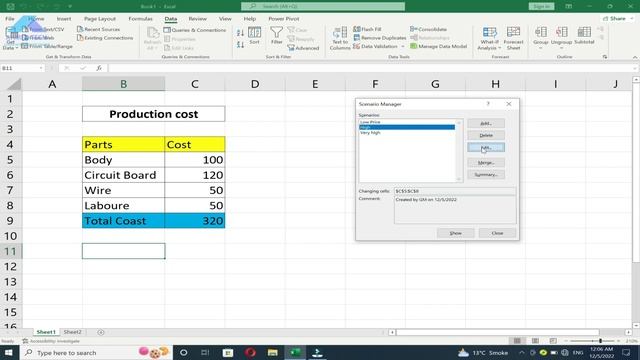Open Advanced filter
Image resolution: width=640 pixels, height=360 pixels.
pyautogui.click(x=303, y=48)
